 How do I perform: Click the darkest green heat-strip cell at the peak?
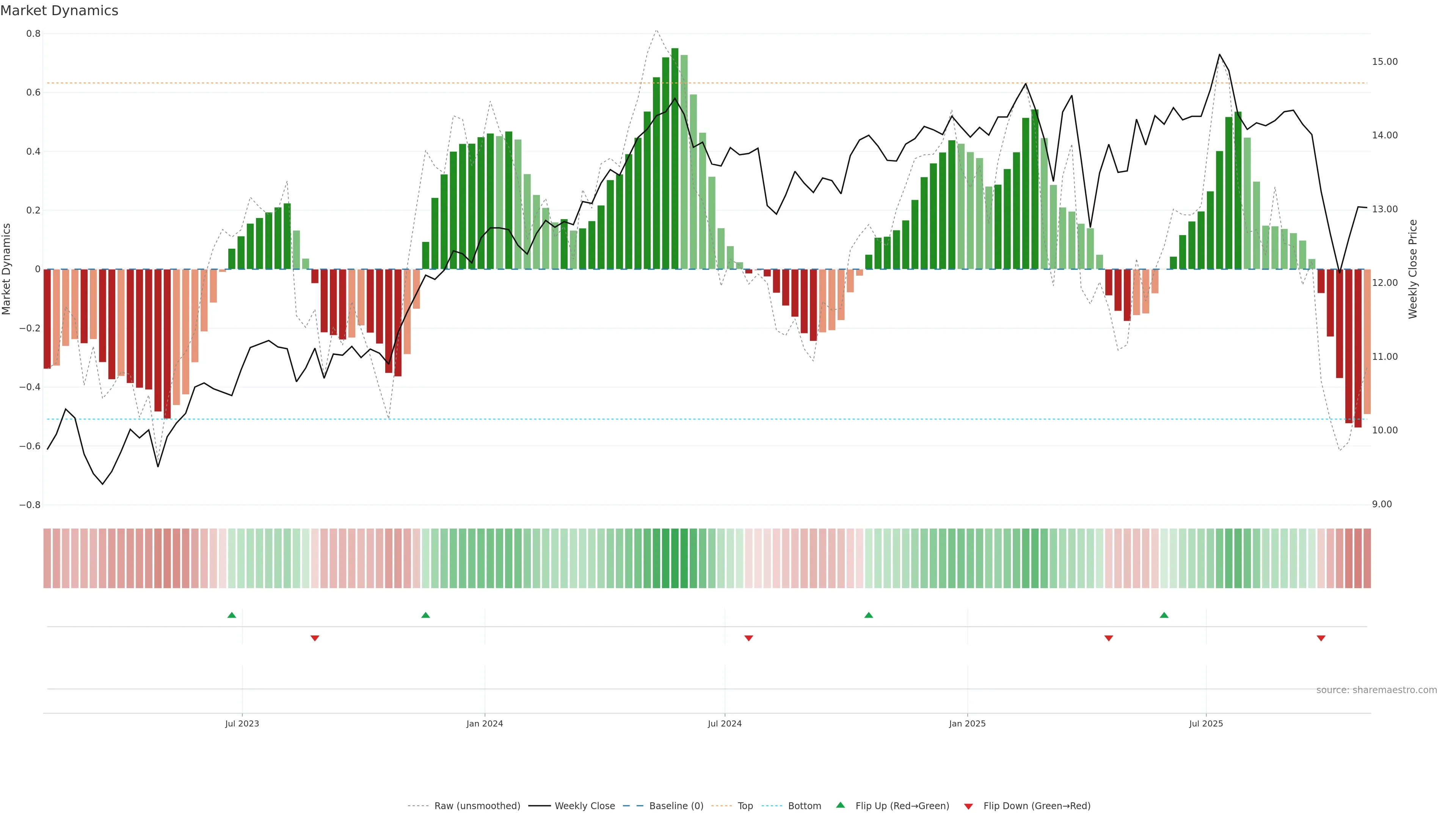click(x=675, y=558)
